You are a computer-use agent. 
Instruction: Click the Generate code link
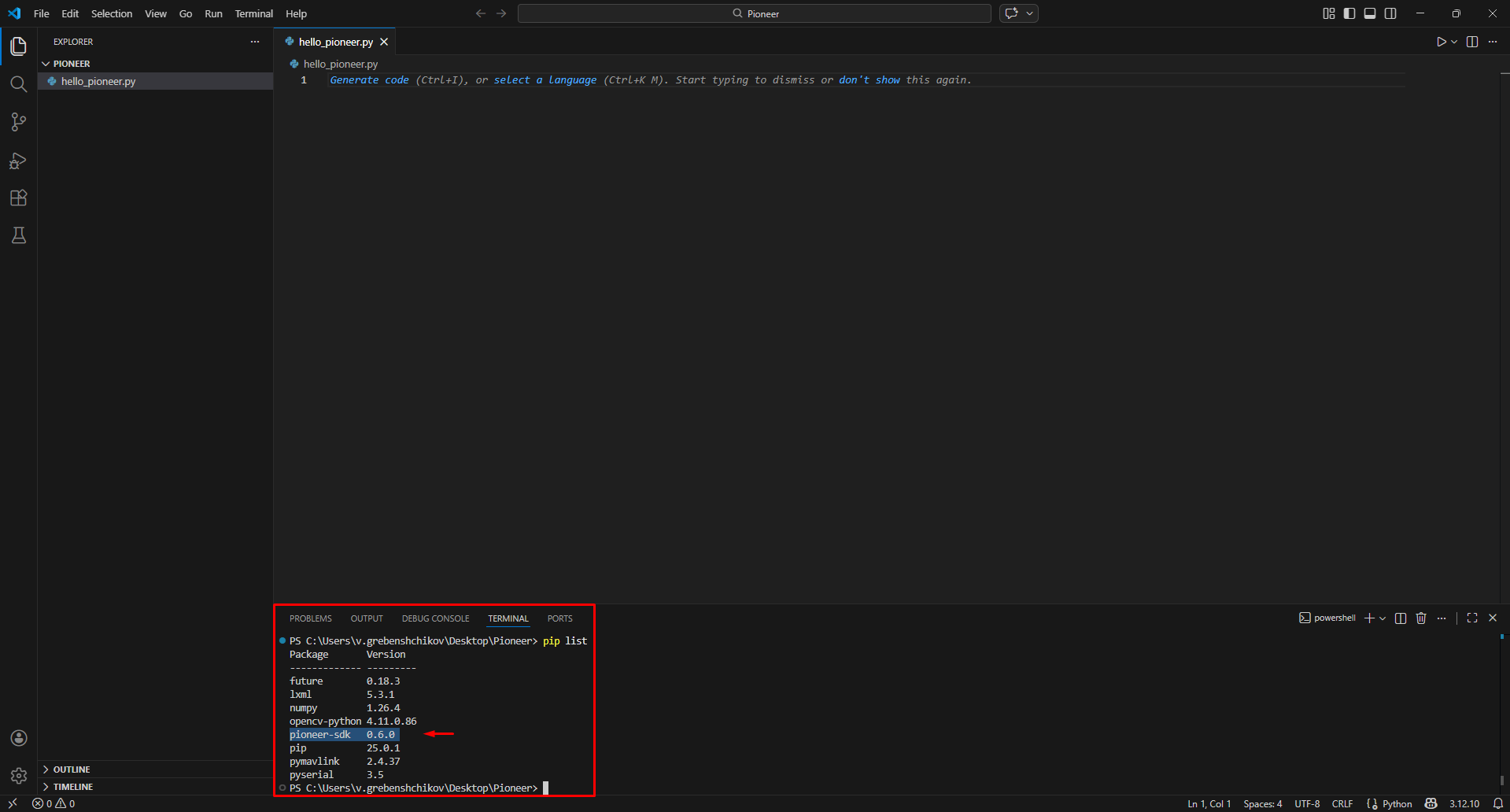click(x=369, y=79)
